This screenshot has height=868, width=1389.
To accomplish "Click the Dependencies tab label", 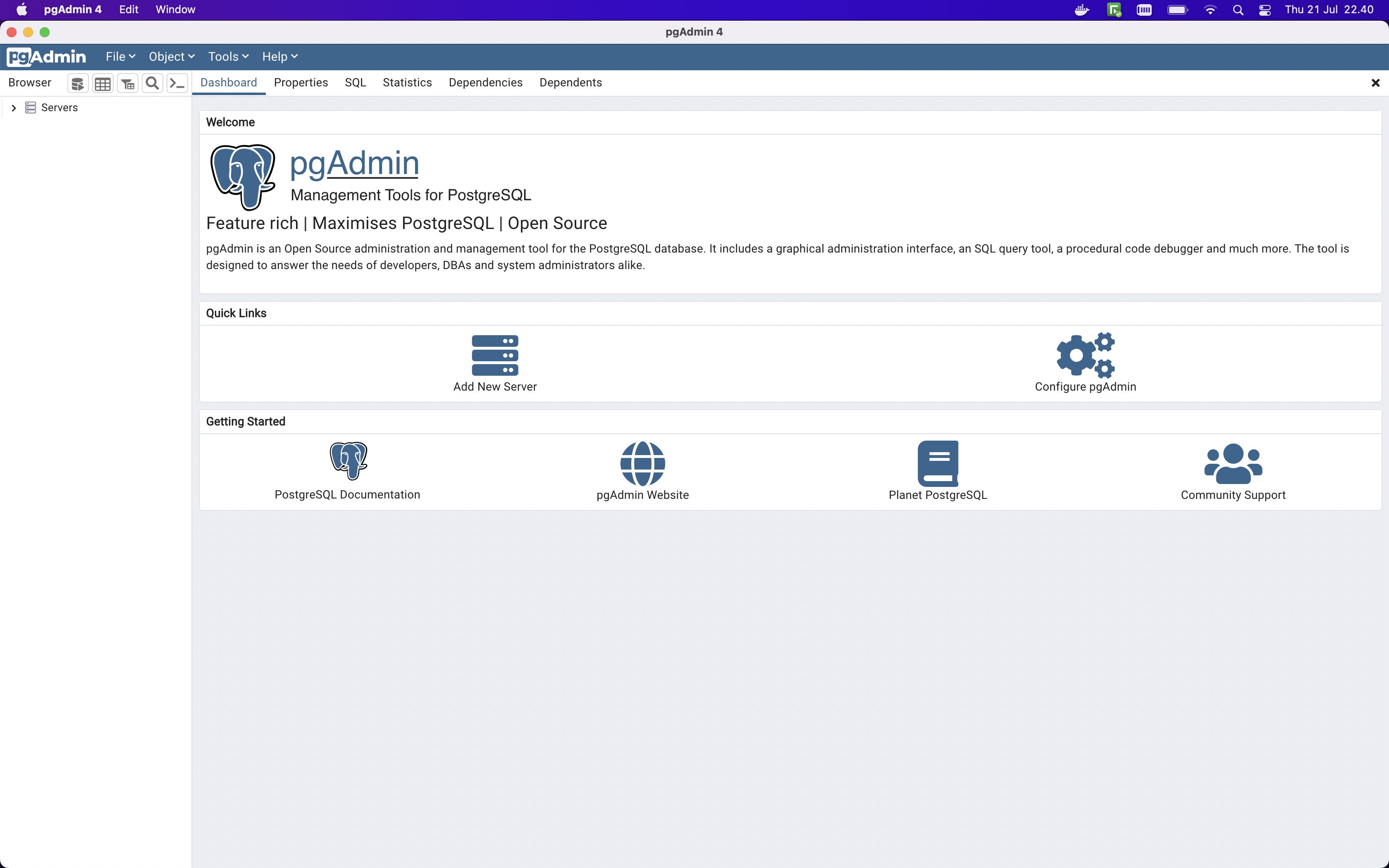I will pyautogui.click(x=485, y=82).
